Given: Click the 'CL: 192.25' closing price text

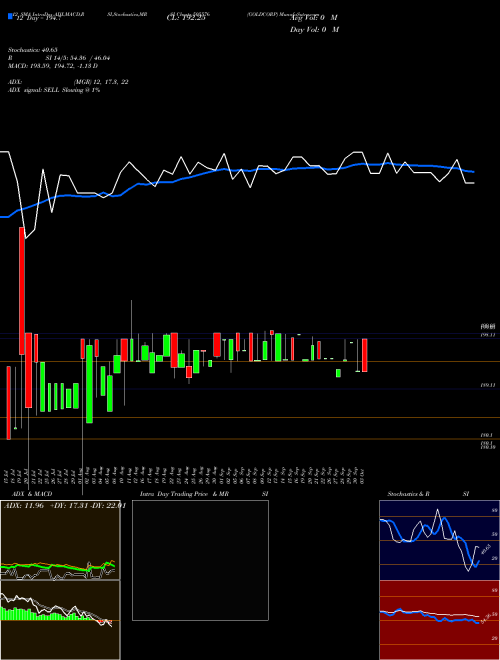Looking at the screenshot, I should tap(186, 18).
